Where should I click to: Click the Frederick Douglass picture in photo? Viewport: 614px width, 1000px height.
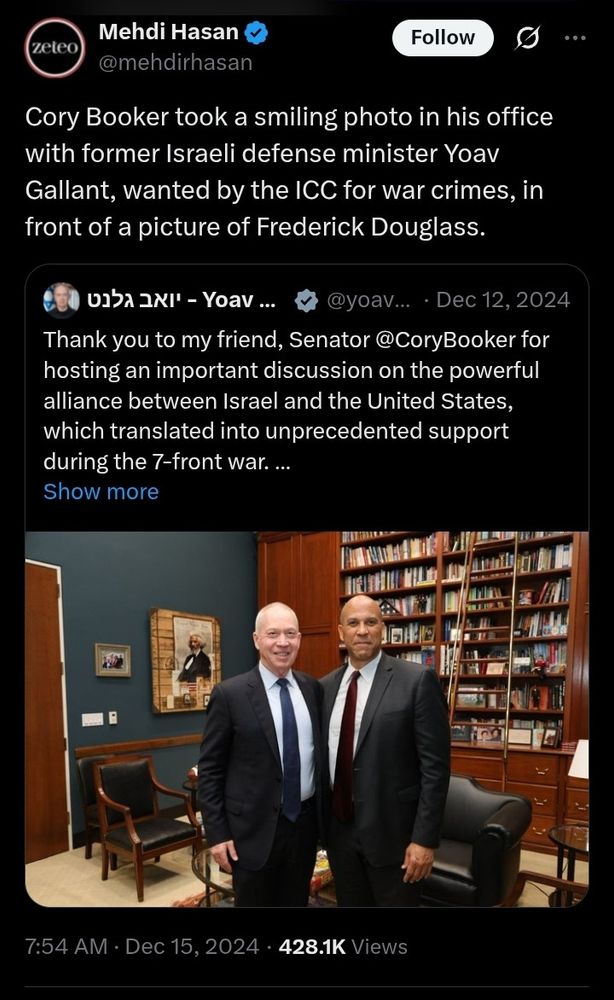pyautogui.click(x=186, y=661)
